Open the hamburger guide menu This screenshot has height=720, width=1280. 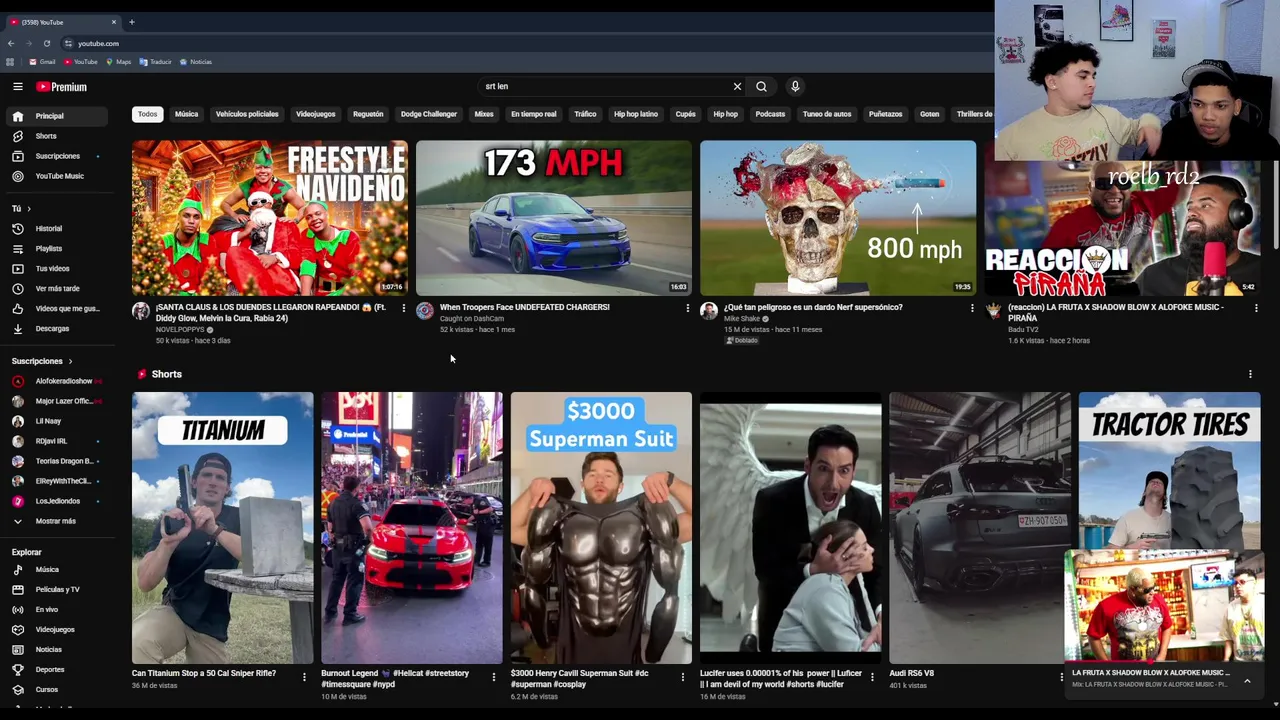pos(17,87)
